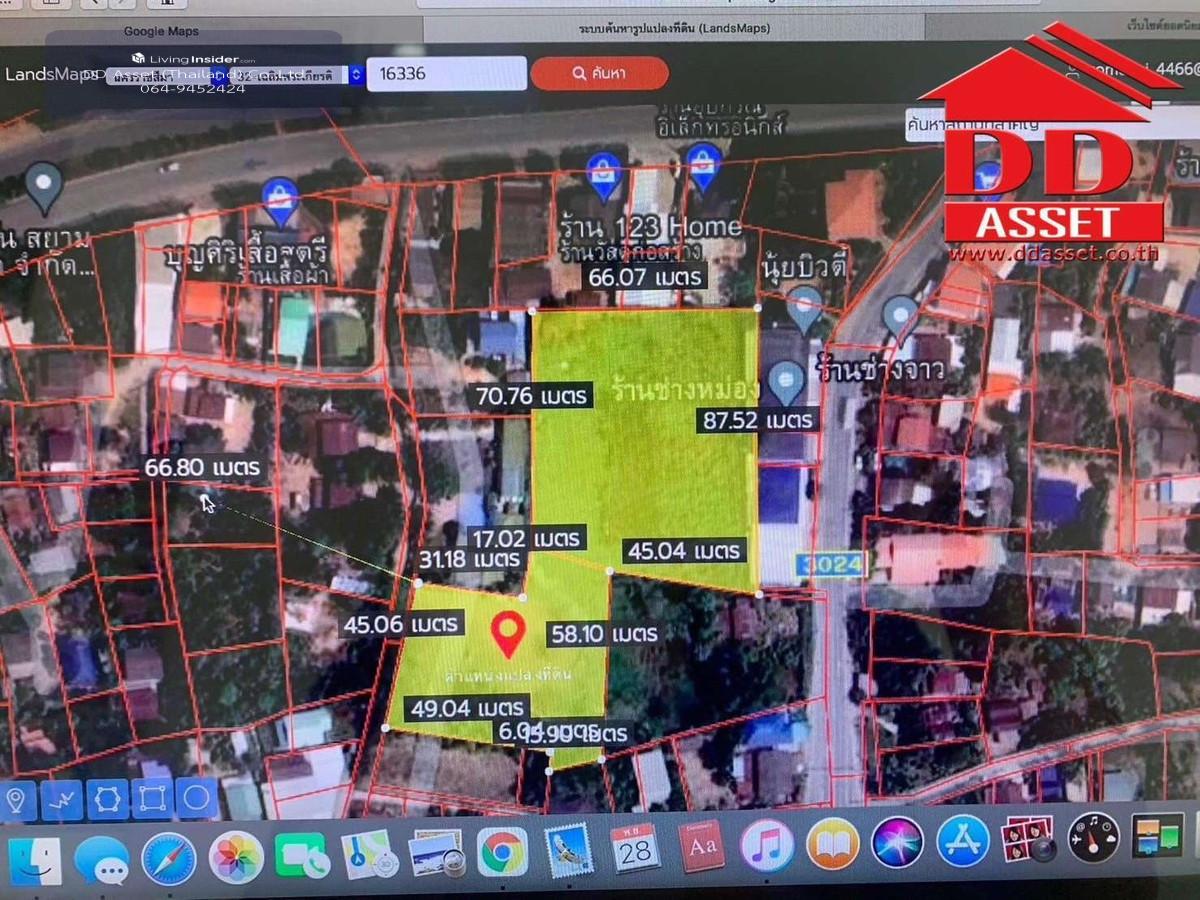Click the red ค้นหา search button
Image resolution: width=1200 pixels, height=900 pixels.
[x=599, y=73]
